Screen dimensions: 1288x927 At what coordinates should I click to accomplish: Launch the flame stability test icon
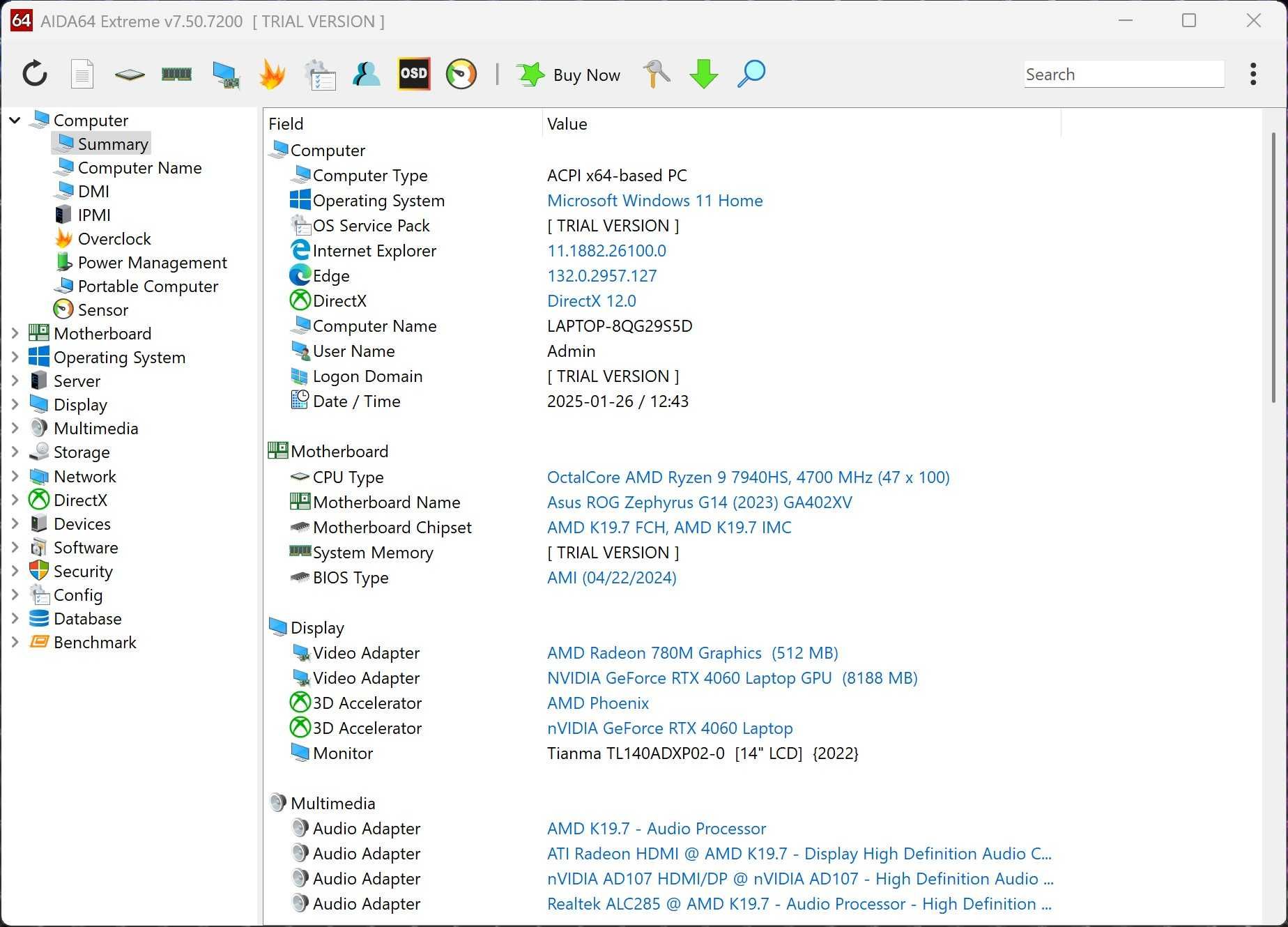coord(273,74)
